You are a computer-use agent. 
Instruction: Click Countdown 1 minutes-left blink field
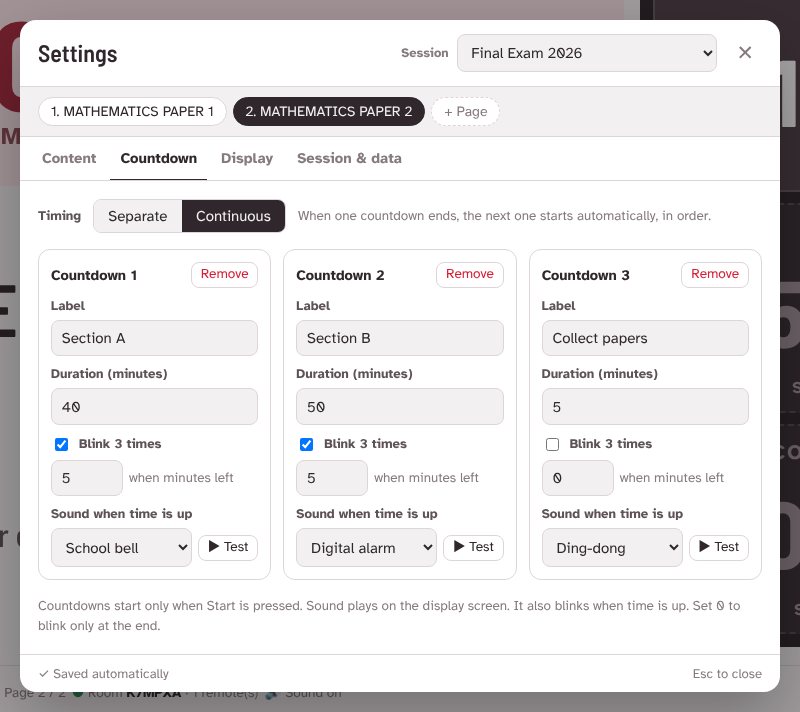(x=87, y=478)
